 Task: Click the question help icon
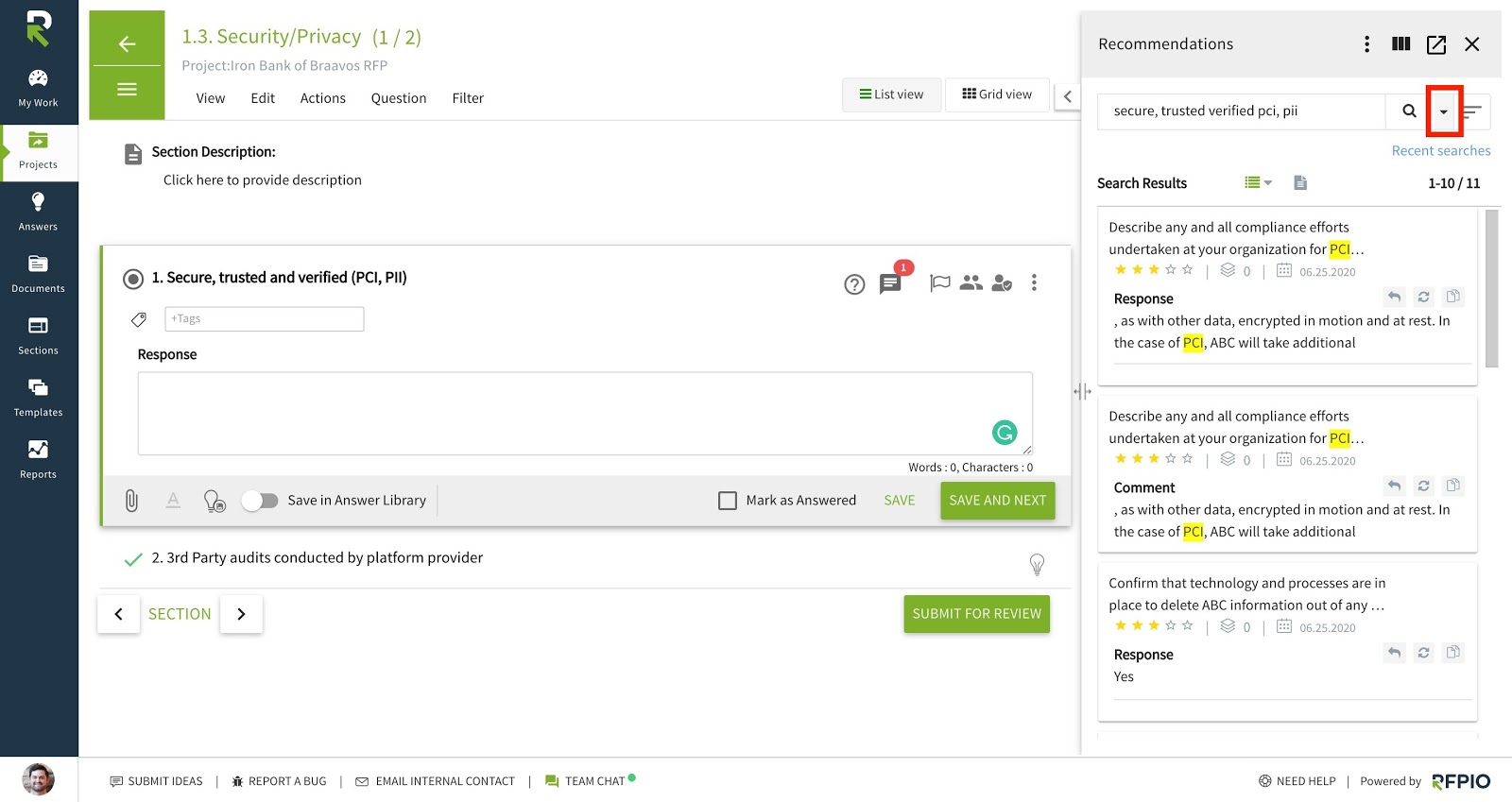pos(854,284)
